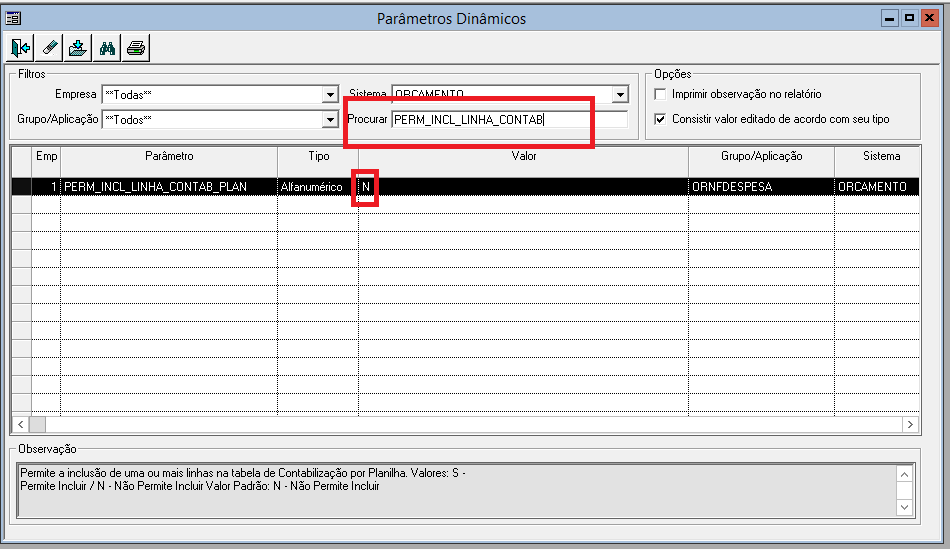Screen dimensions: 950x549
Task: Click the grid horizontal scroll left arrow
Action: pos(21,425)
